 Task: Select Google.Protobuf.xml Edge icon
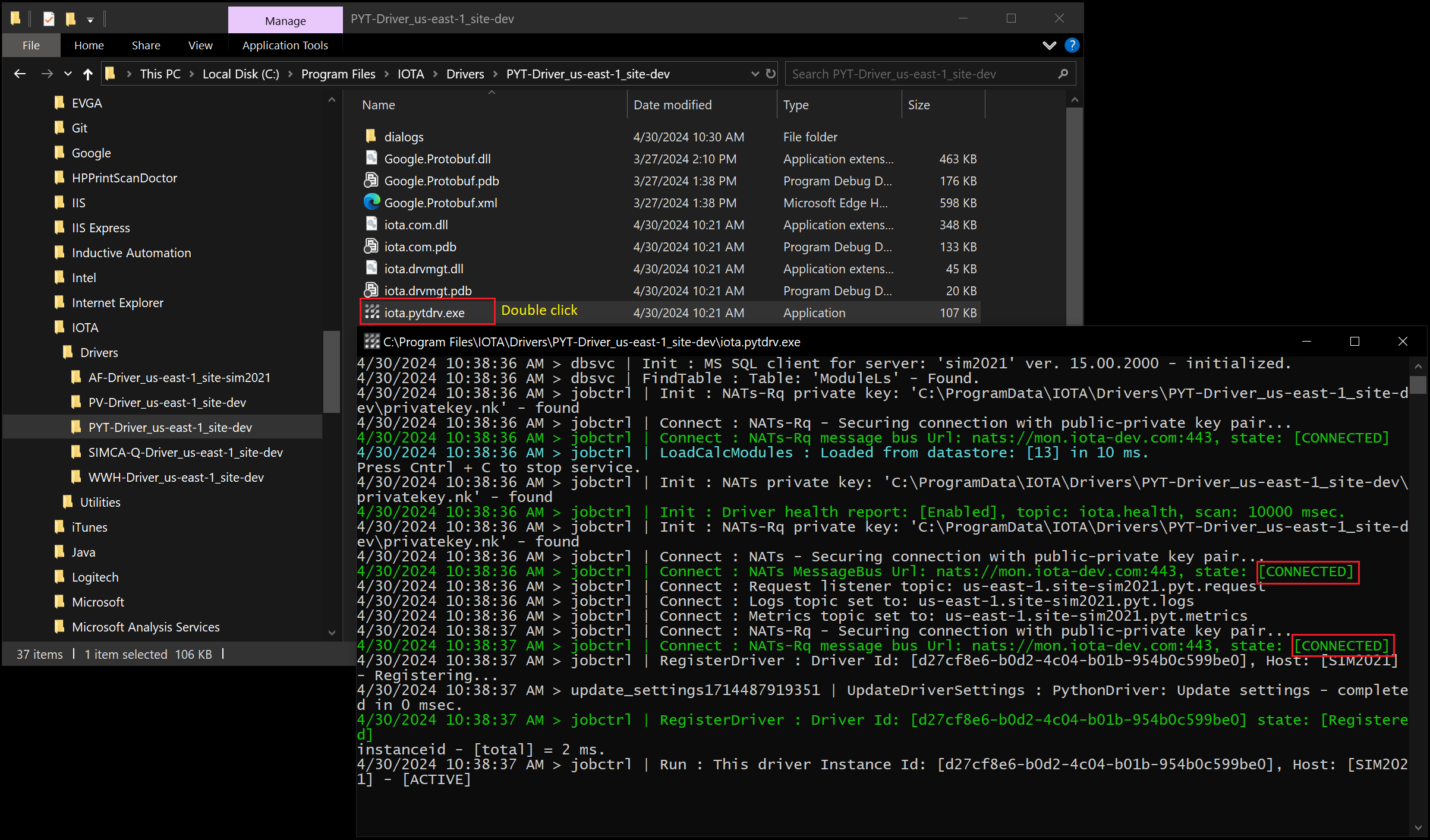pos(371,202)
